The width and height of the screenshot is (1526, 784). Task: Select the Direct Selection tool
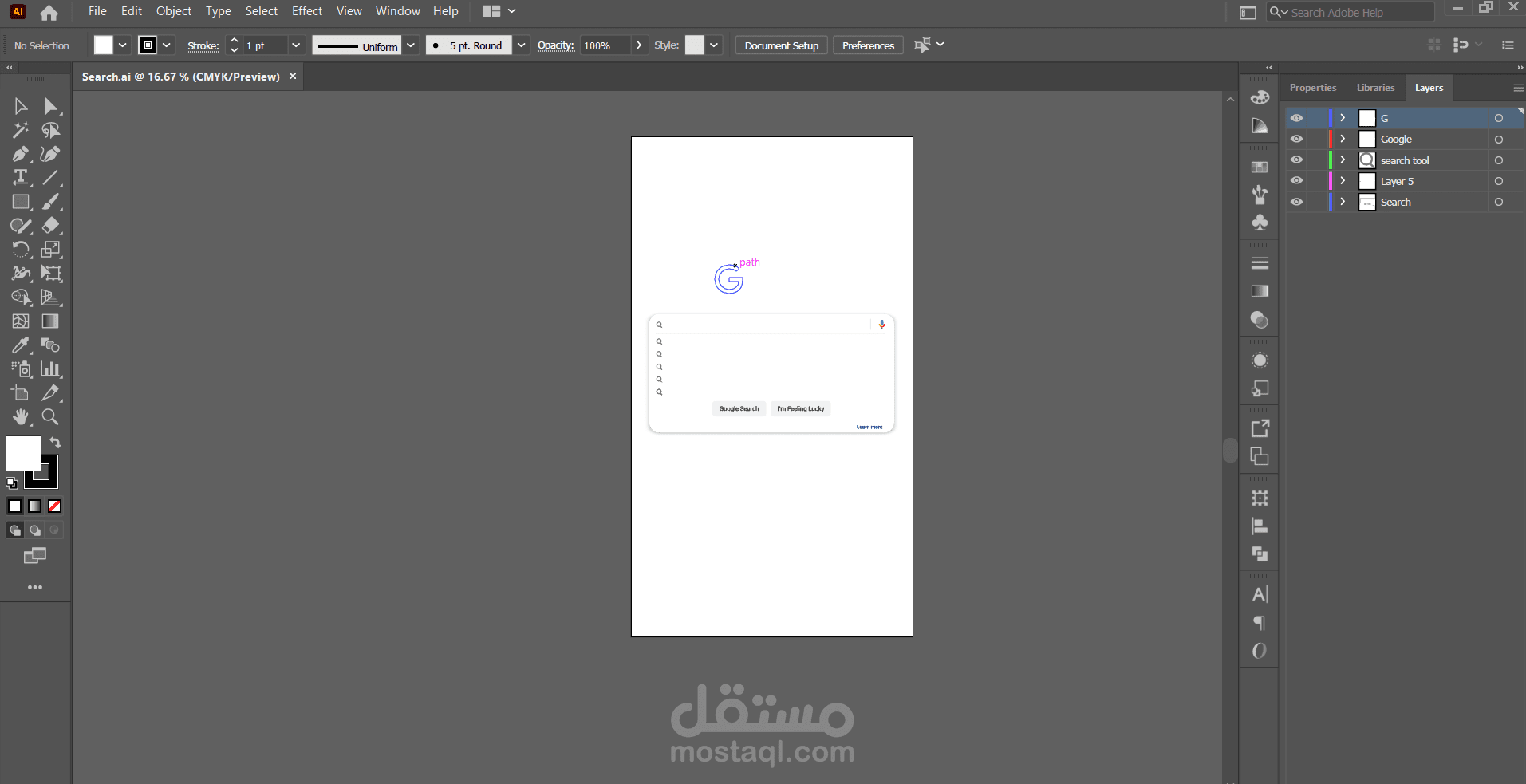[50, 106]
